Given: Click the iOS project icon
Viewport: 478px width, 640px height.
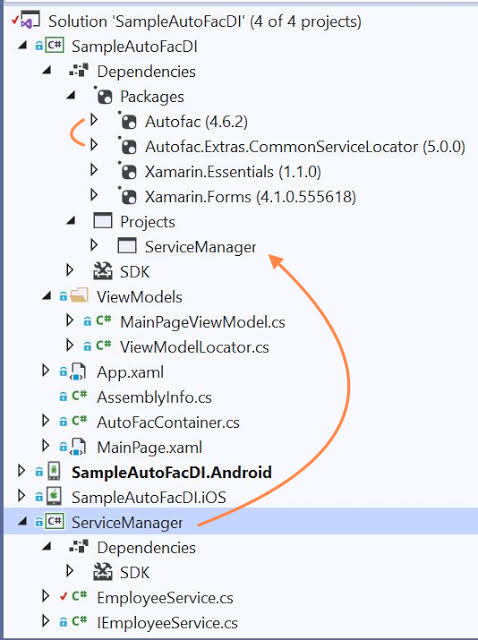Looking at the screenshot, I should (x=54, y=496).
